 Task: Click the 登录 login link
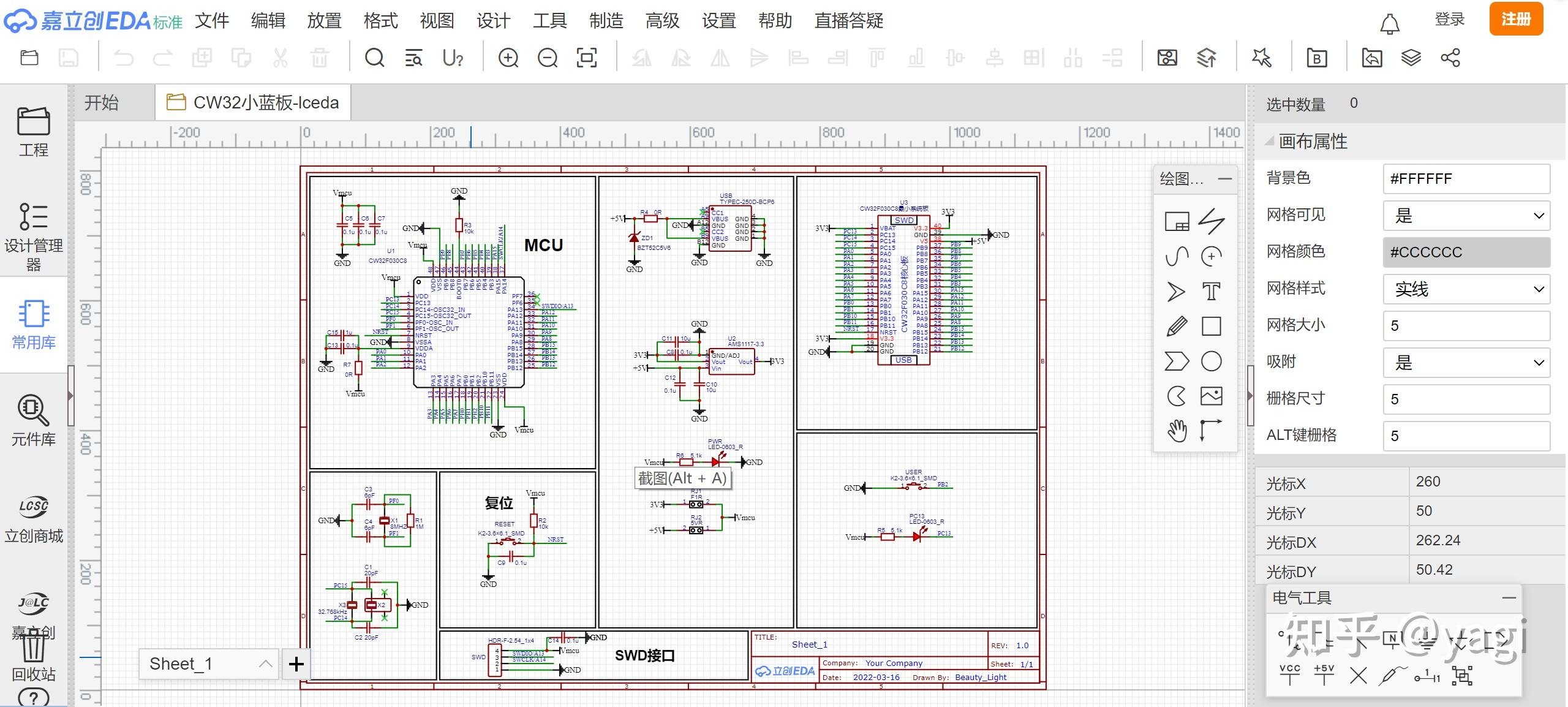coord(1450,20)
